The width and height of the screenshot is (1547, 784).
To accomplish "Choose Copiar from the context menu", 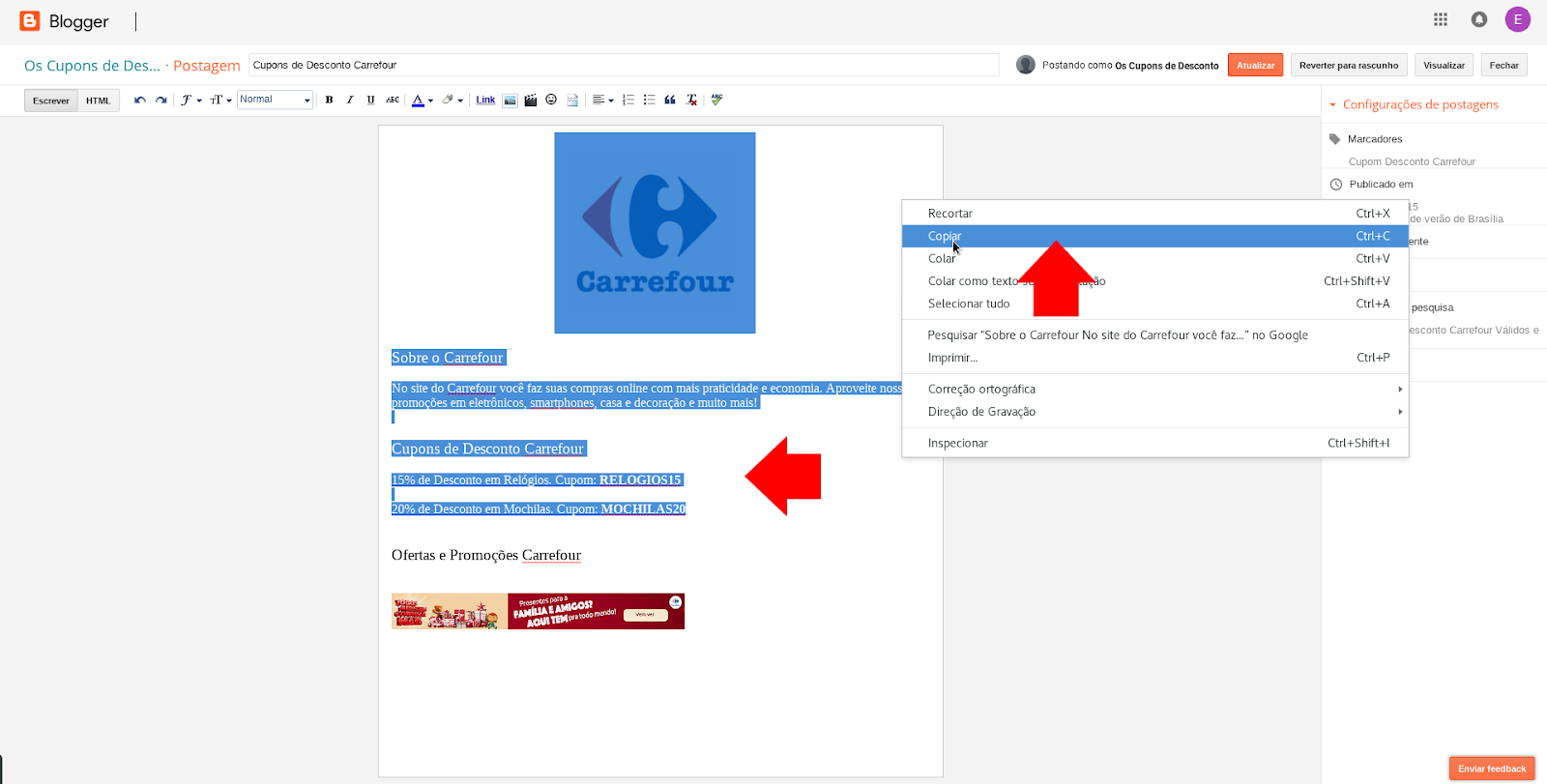I will click(x=1154, y=236).
